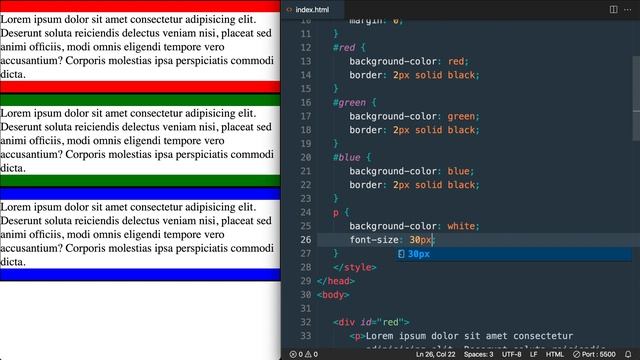Click the paragraph inside the green box in preview
This screenshot has width=640, height=360.
point(140,140)
